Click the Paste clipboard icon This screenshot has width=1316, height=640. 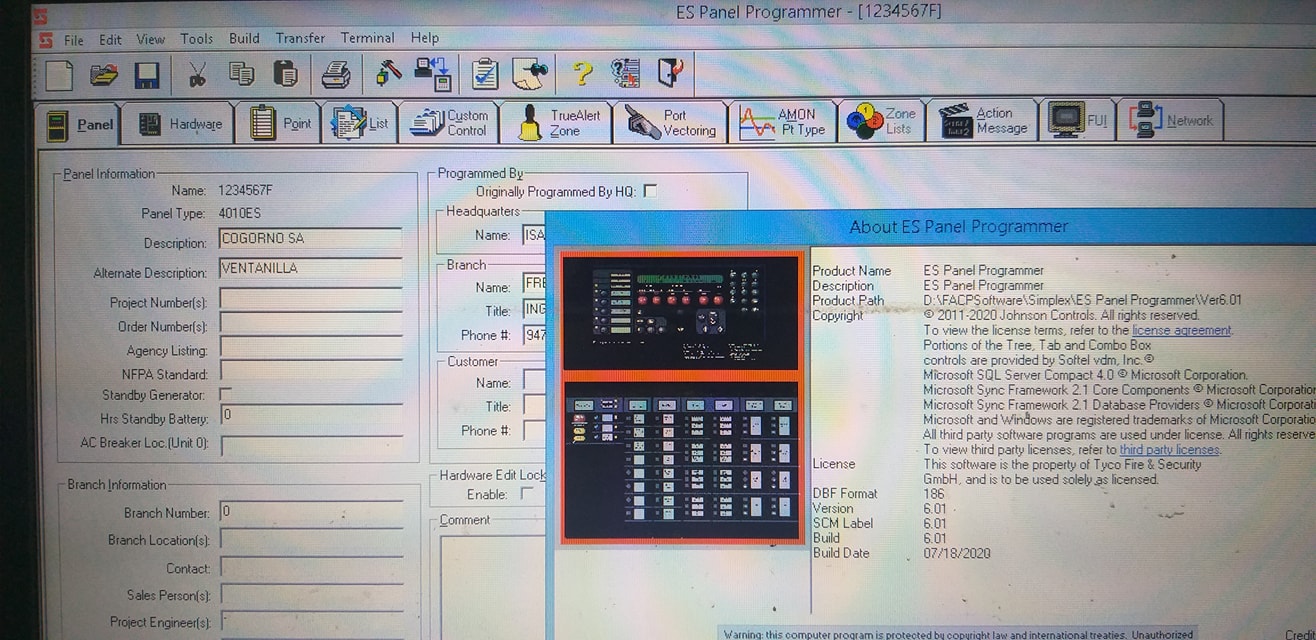tap(285, 75)
